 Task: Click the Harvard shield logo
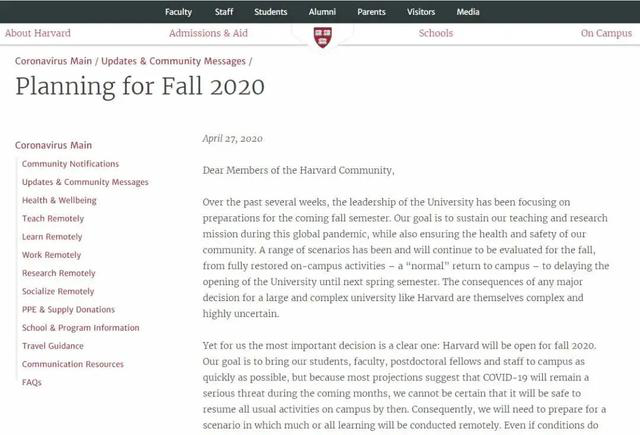click(x=321, y=37)
